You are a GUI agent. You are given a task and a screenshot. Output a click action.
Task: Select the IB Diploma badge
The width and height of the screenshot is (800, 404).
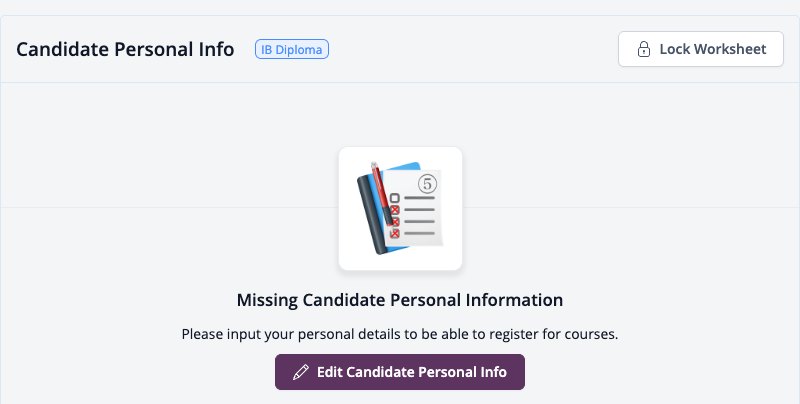click(292, 49)
